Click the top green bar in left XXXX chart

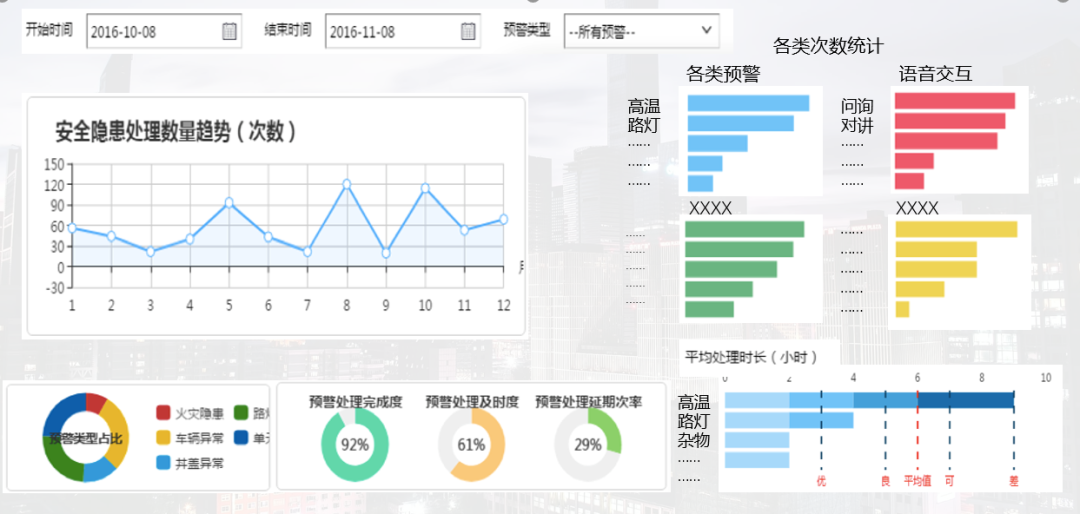744,229
